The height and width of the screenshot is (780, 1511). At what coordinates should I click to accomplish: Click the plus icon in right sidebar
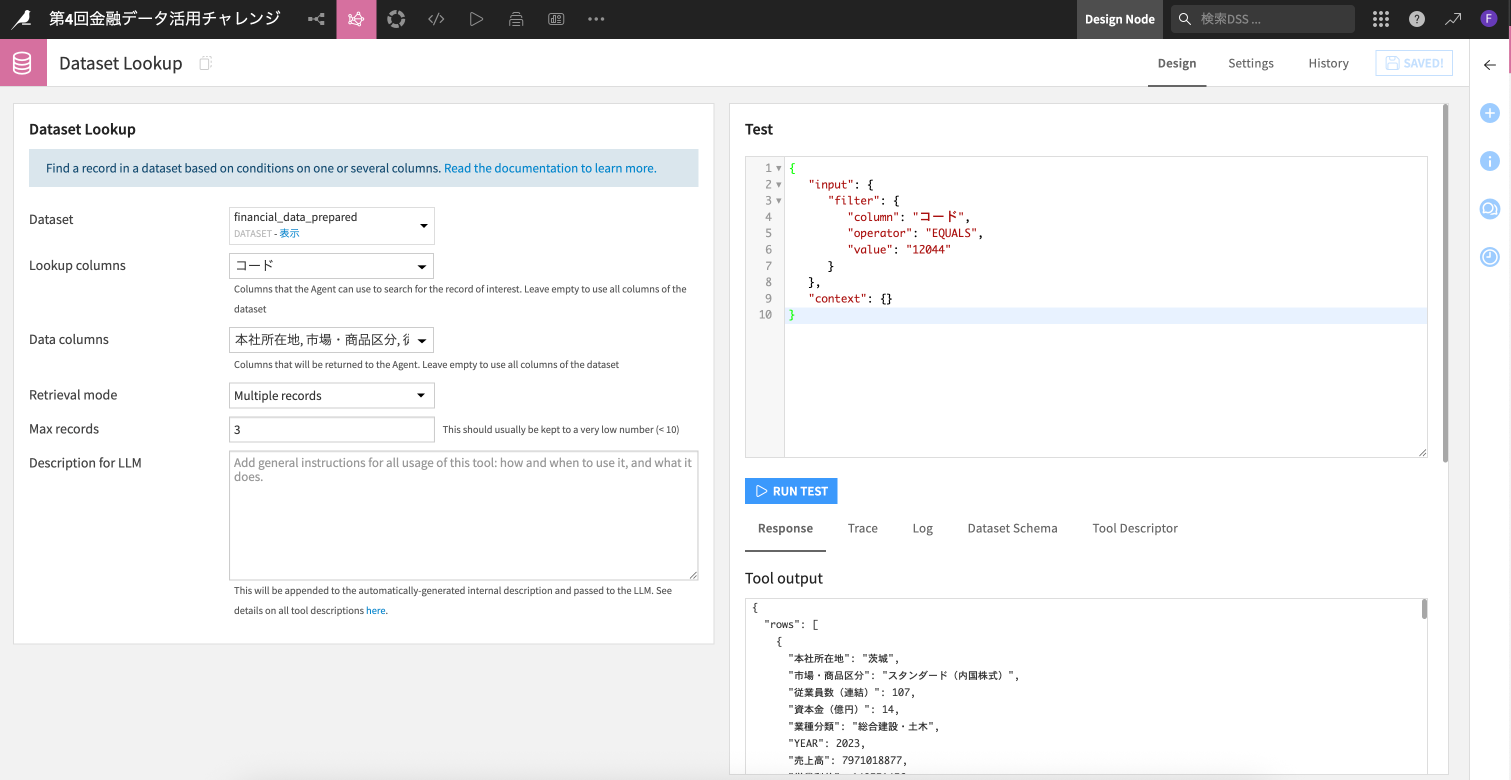(1490, 113)
